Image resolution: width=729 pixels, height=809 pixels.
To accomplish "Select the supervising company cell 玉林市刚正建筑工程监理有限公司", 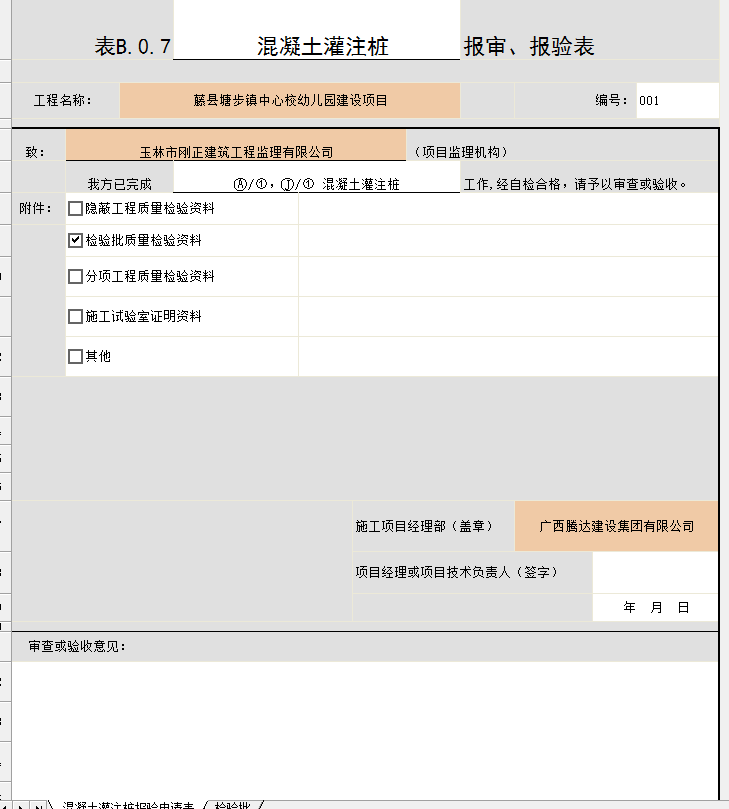I will coord(236,152).
